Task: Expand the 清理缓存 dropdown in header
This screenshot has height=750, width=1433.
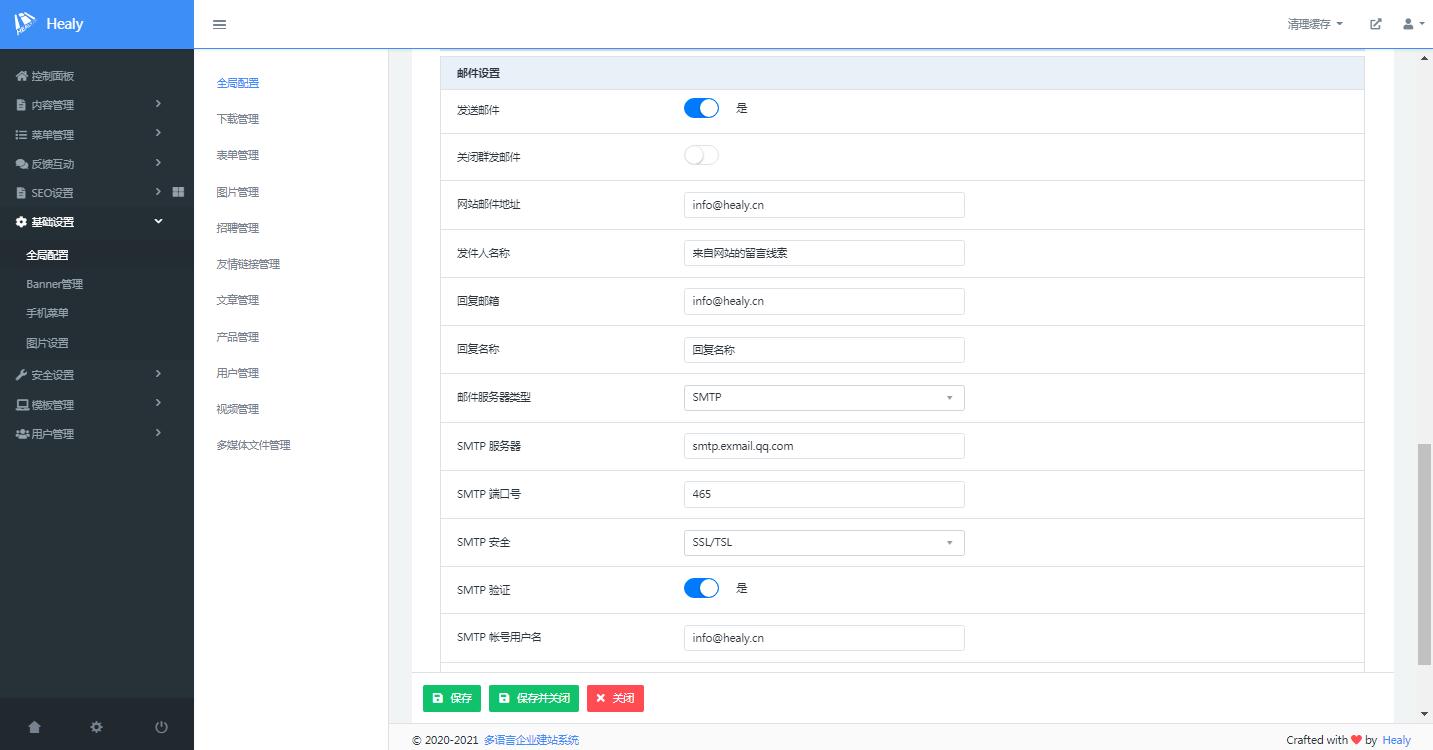Action: click(1315, 24)
